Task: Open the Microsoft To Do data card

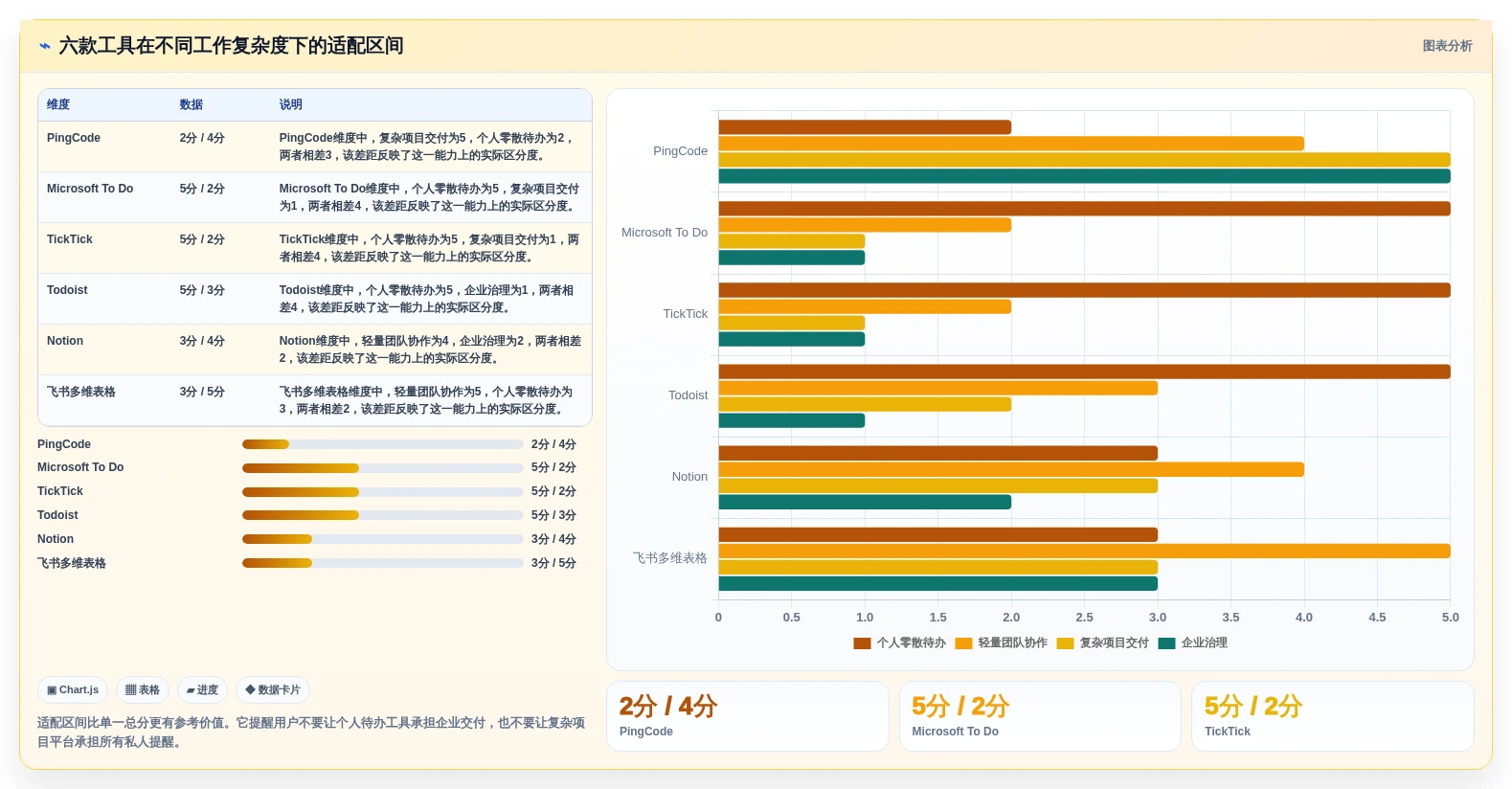Action: (x=1040, y=716)
